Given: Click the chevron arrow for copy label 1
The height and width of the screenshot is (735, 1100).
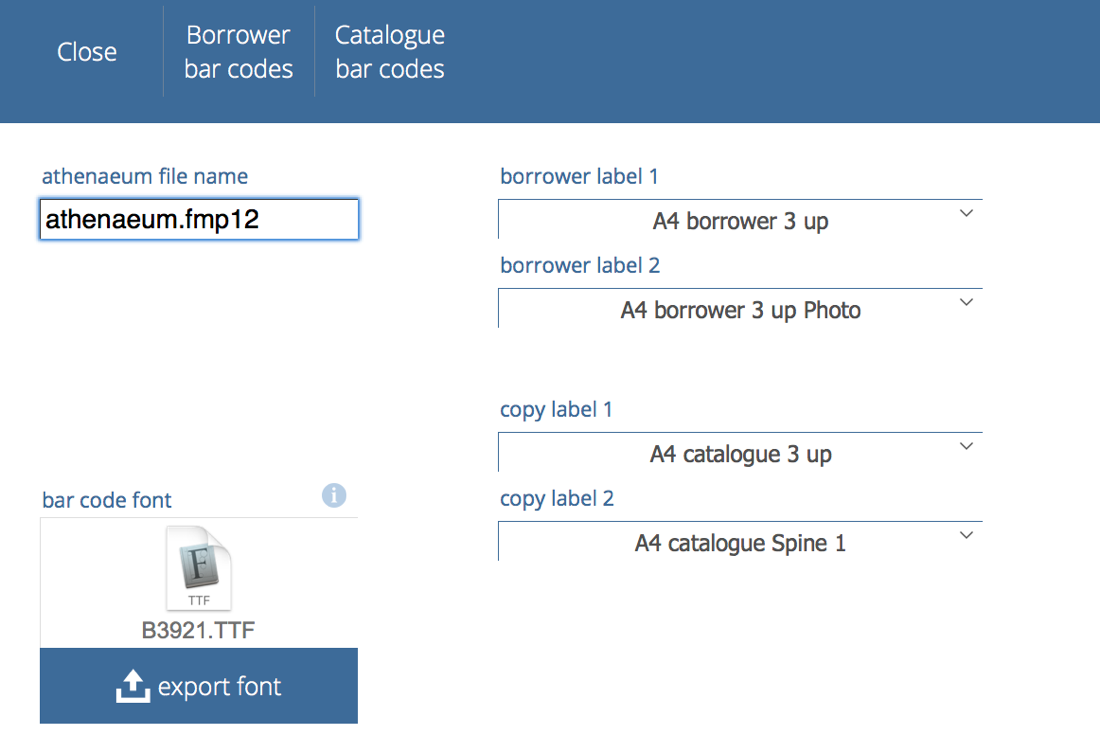Looking at the screenshot, I should (x=965, y=447).
